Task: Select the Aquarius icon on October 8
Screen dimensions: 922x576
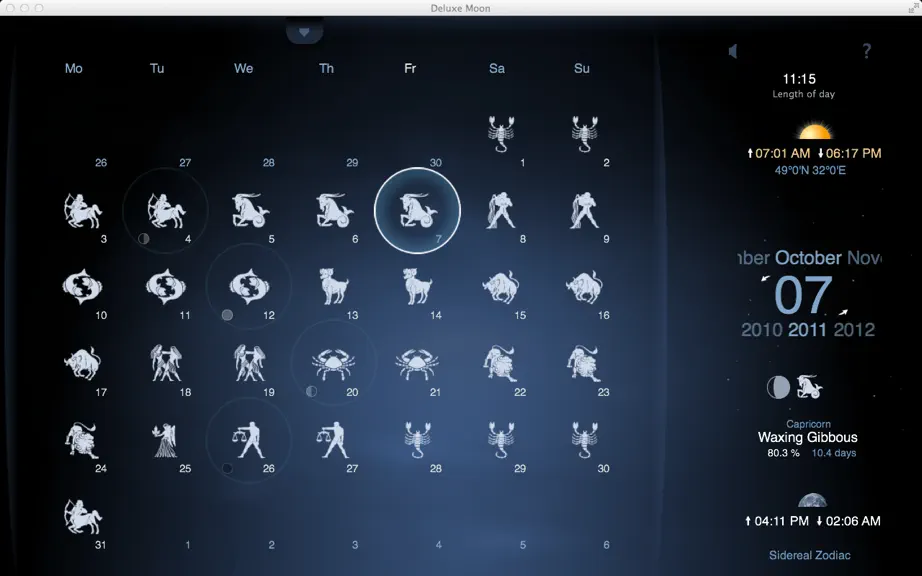Action: coord(501,210)
